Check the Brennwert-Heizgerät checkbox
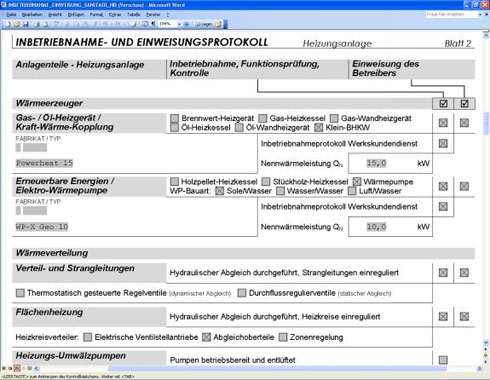Screen dimensions: 490x380 coord(174,118)
